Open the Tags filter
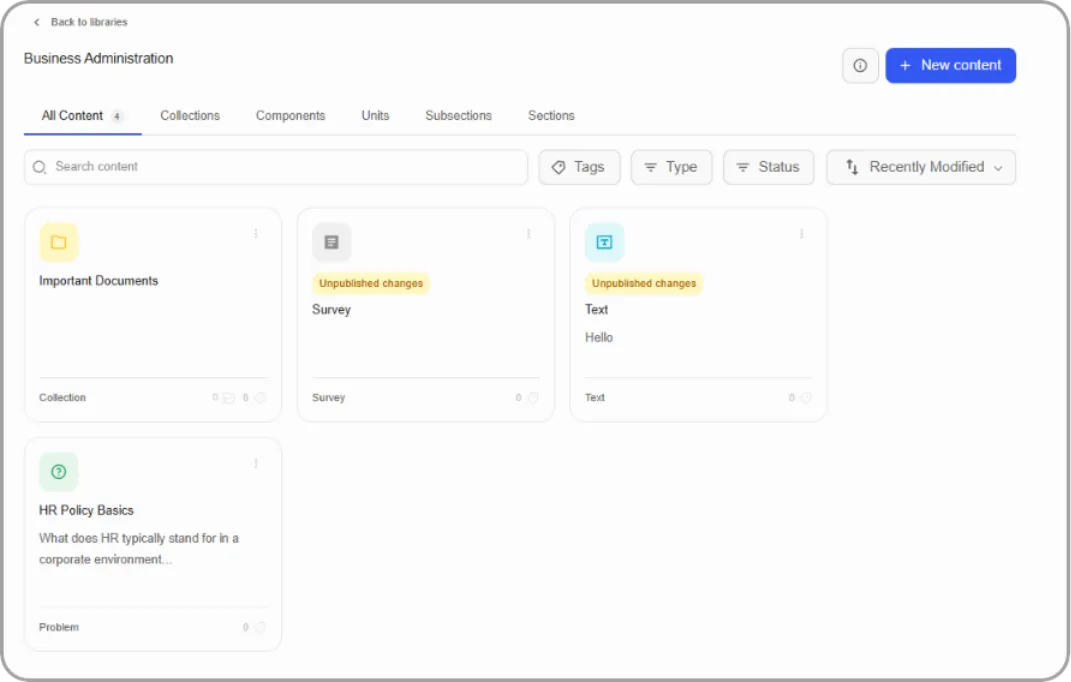Screen dimensions: 1071x682 click(x=579, y=167)
